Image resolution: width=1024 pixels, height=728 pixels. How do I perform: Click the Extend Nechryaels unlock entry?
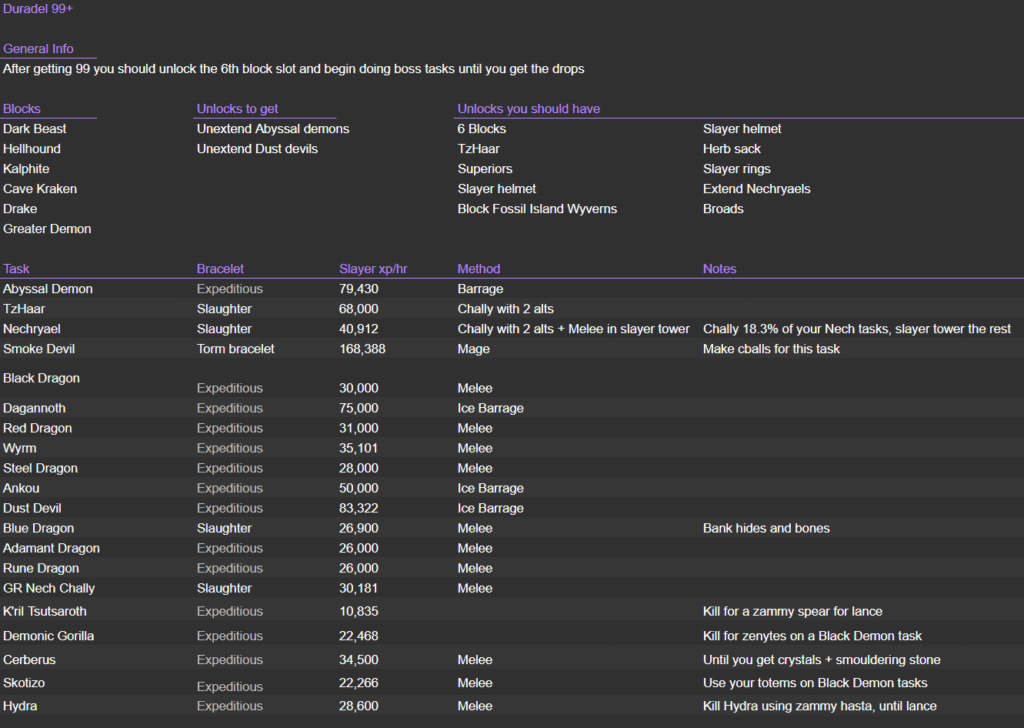756,189
